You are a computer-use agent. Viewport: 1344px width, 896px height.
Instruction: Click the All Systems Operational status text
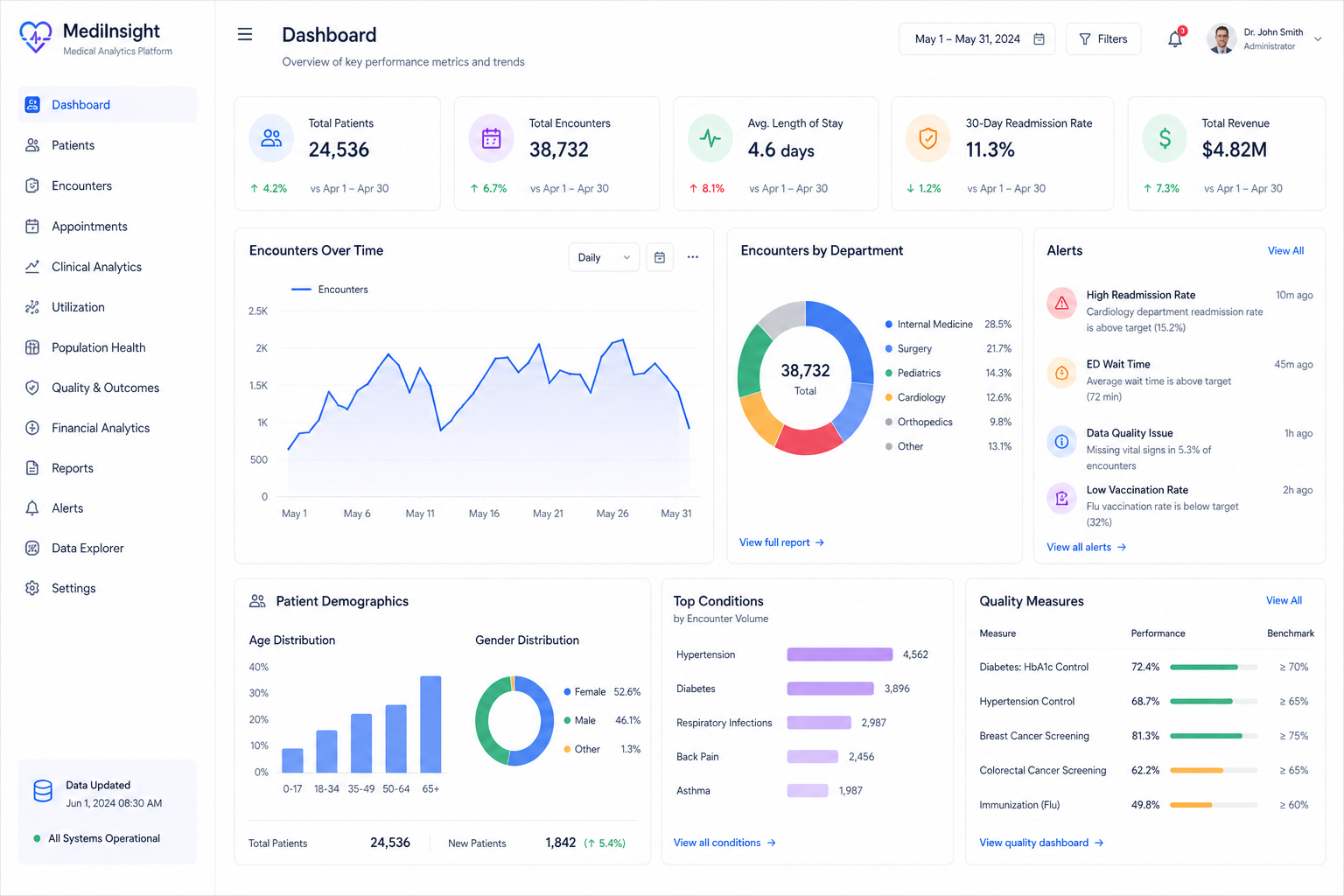104,838
